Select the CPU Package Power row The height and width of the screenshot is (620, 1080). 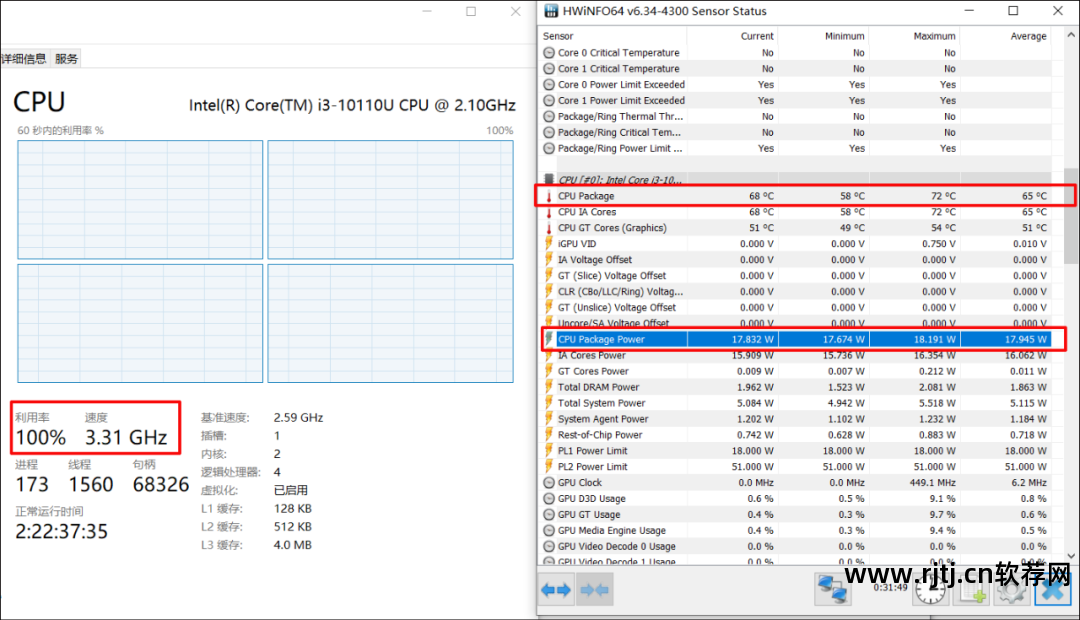(796, 339)
